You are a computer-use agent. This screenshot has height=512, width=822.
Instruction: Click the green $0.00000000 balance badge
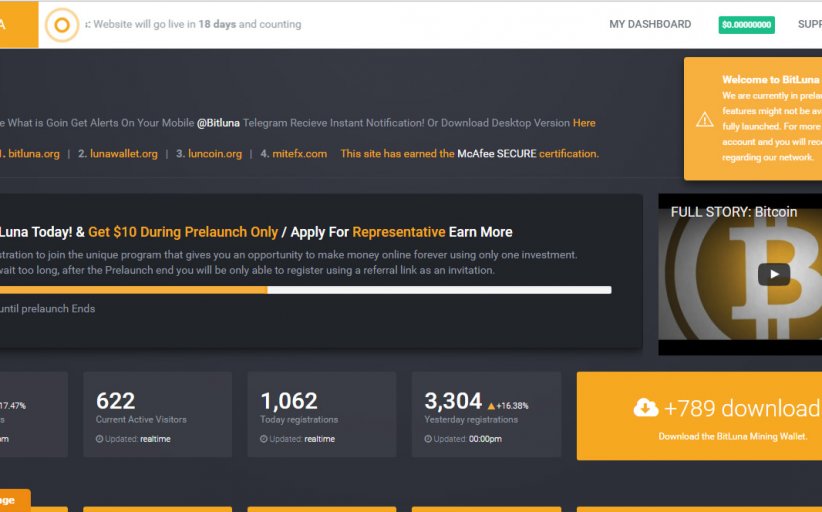coord(746,25)
